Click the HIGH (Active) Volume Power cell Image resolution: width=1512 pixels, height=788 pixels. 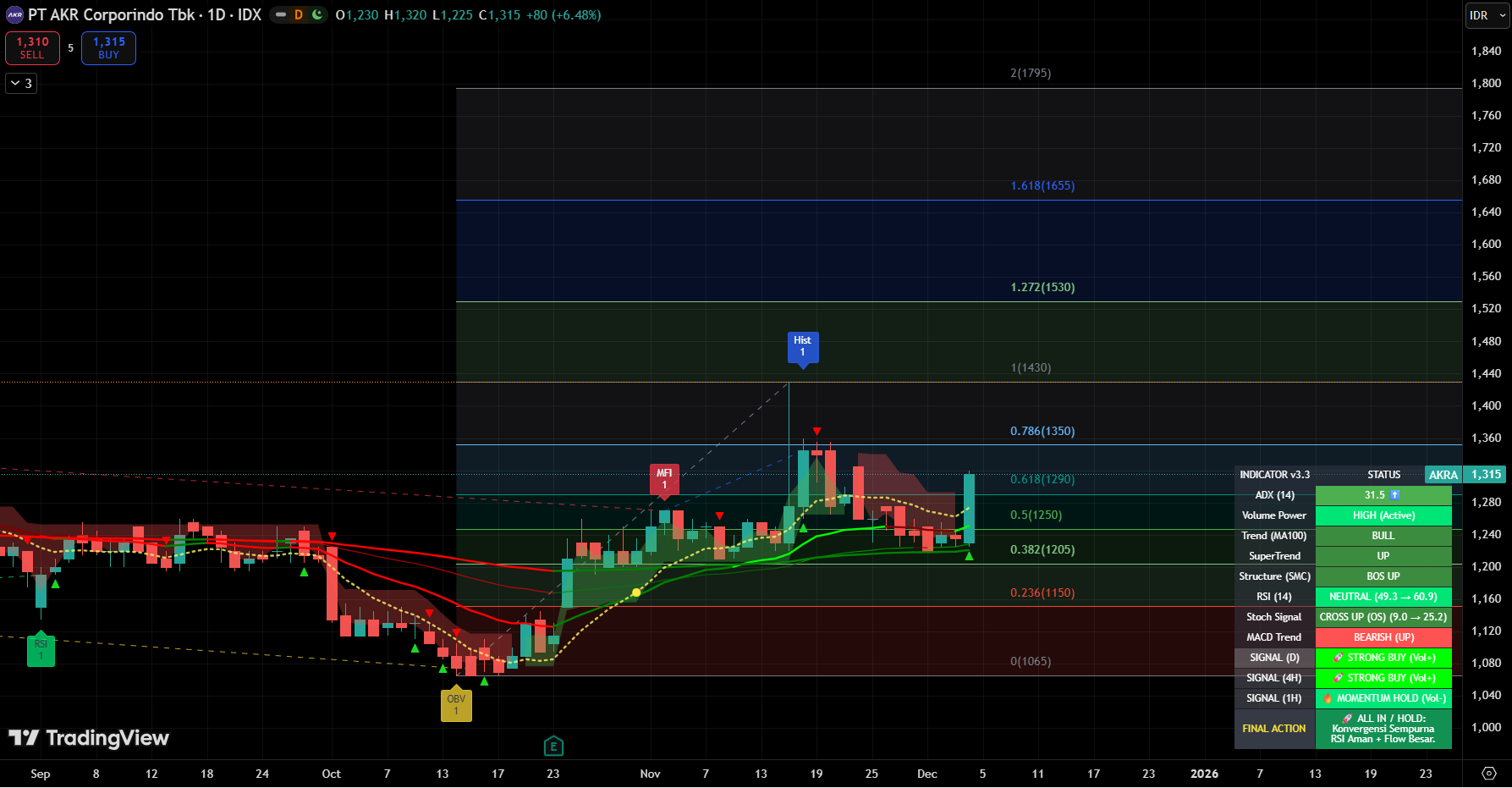[x=1383, y=515]
